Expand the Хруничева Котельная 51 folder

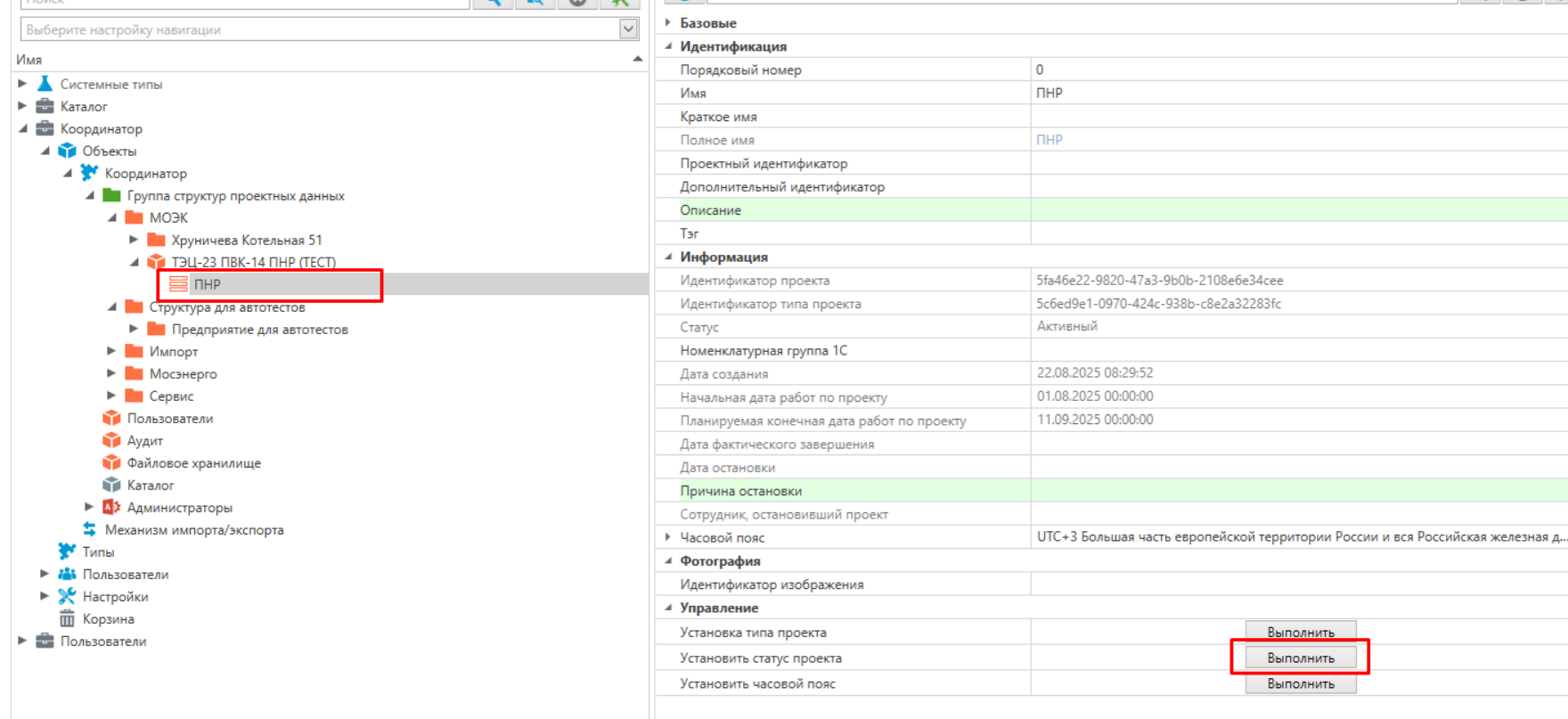[x=134, y=240]
